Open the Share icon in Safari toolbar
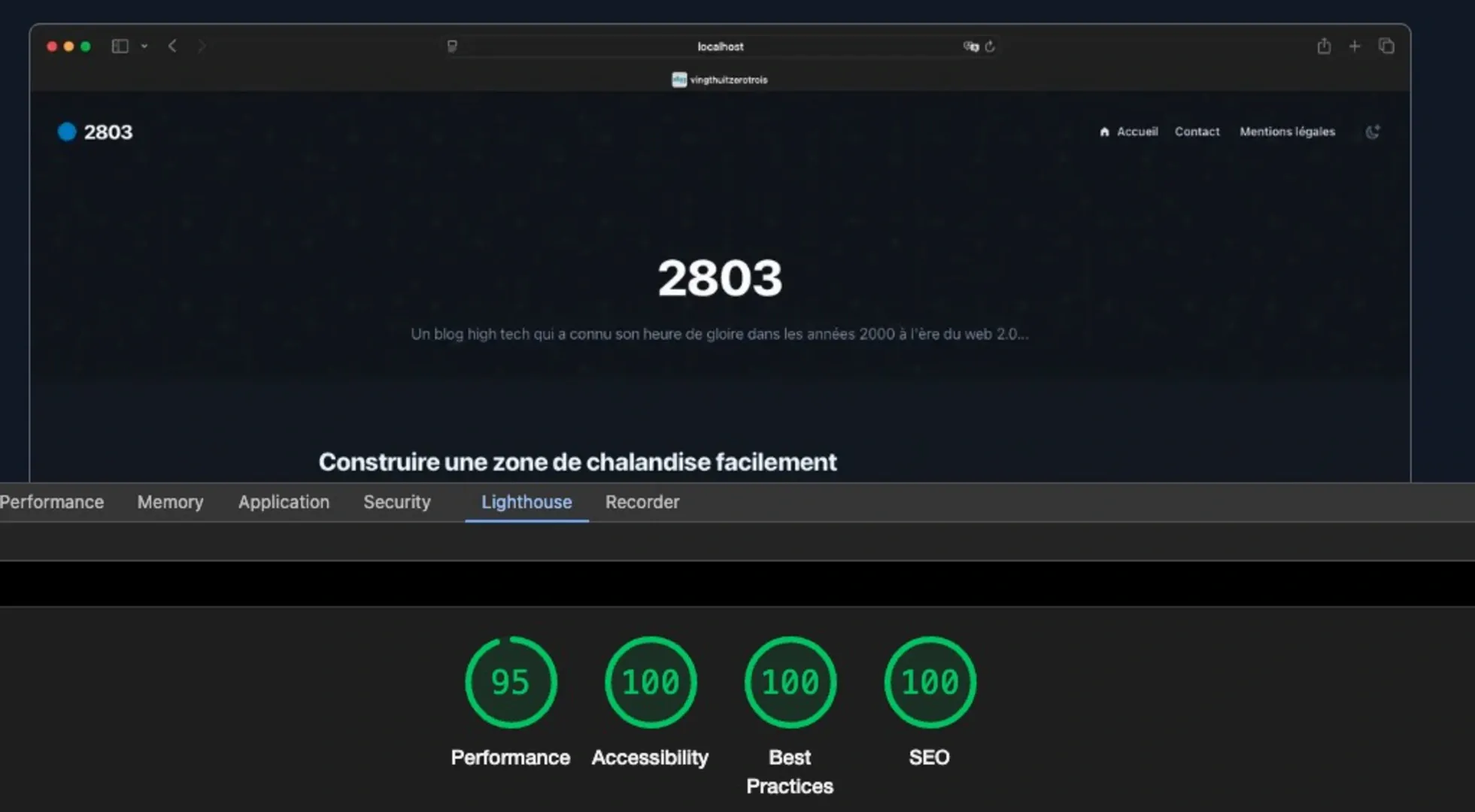 tap(1324, 46)
